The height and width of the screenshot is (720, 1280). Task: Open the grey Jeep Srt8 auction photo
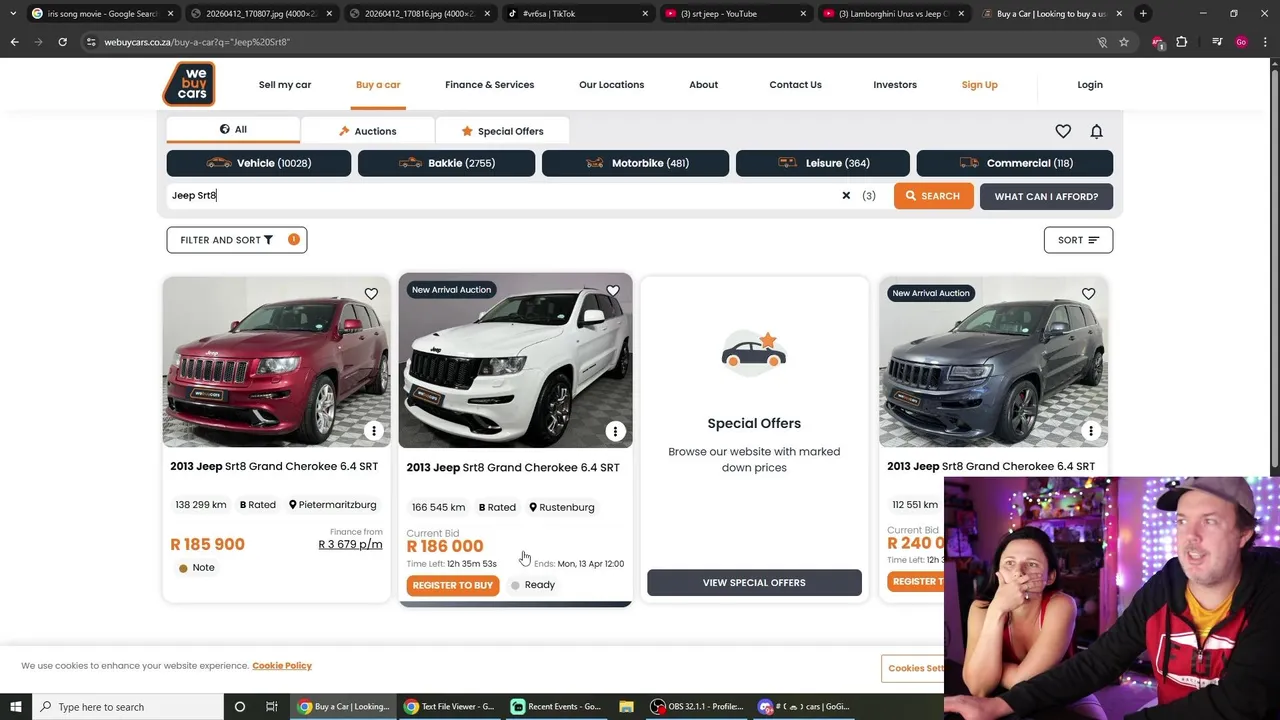click(993, 362)
